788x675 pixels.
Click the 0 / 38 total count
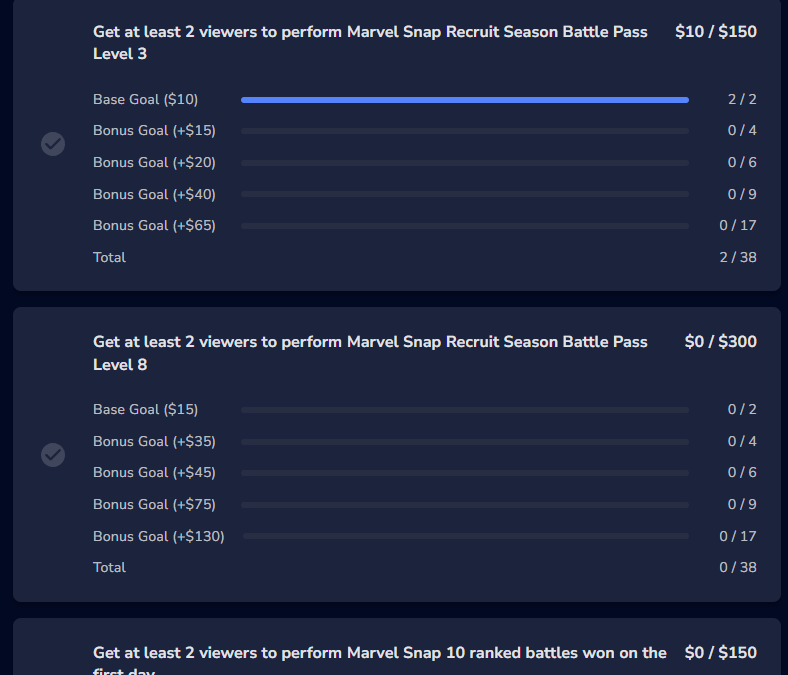738,567
